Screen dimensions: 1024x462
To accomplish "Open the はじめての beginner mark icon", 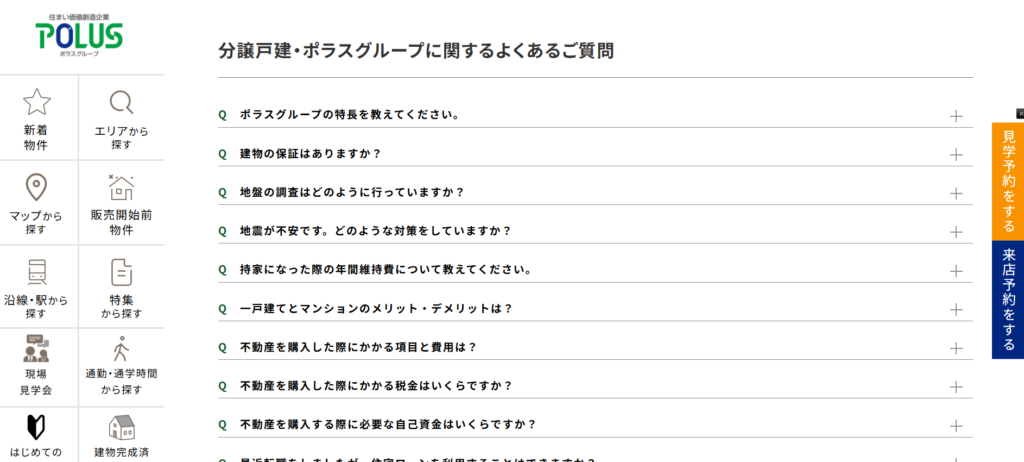I will pos(37,428).
